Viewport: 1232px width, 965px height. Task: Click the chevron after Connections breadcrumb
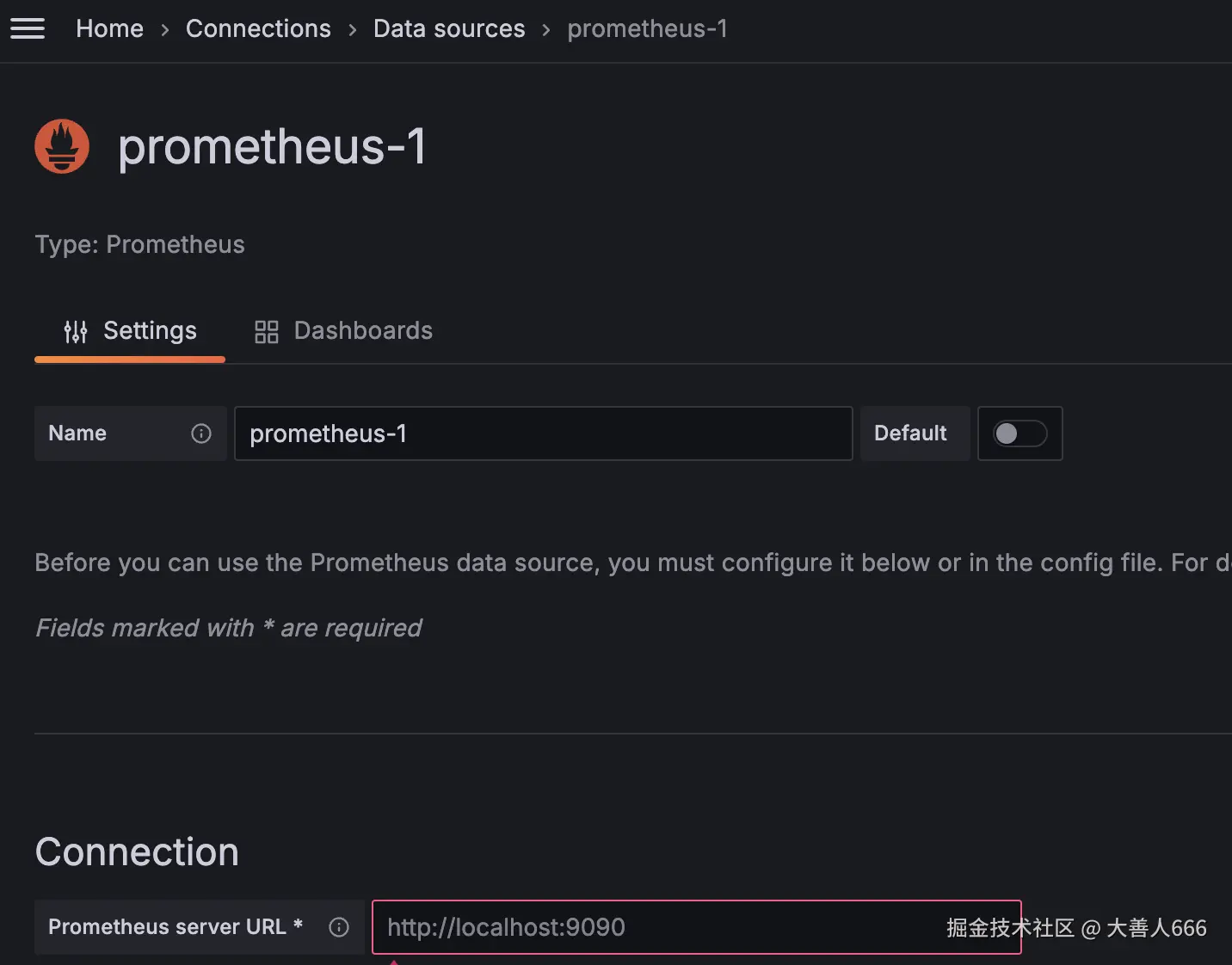(x=353, y=29)
